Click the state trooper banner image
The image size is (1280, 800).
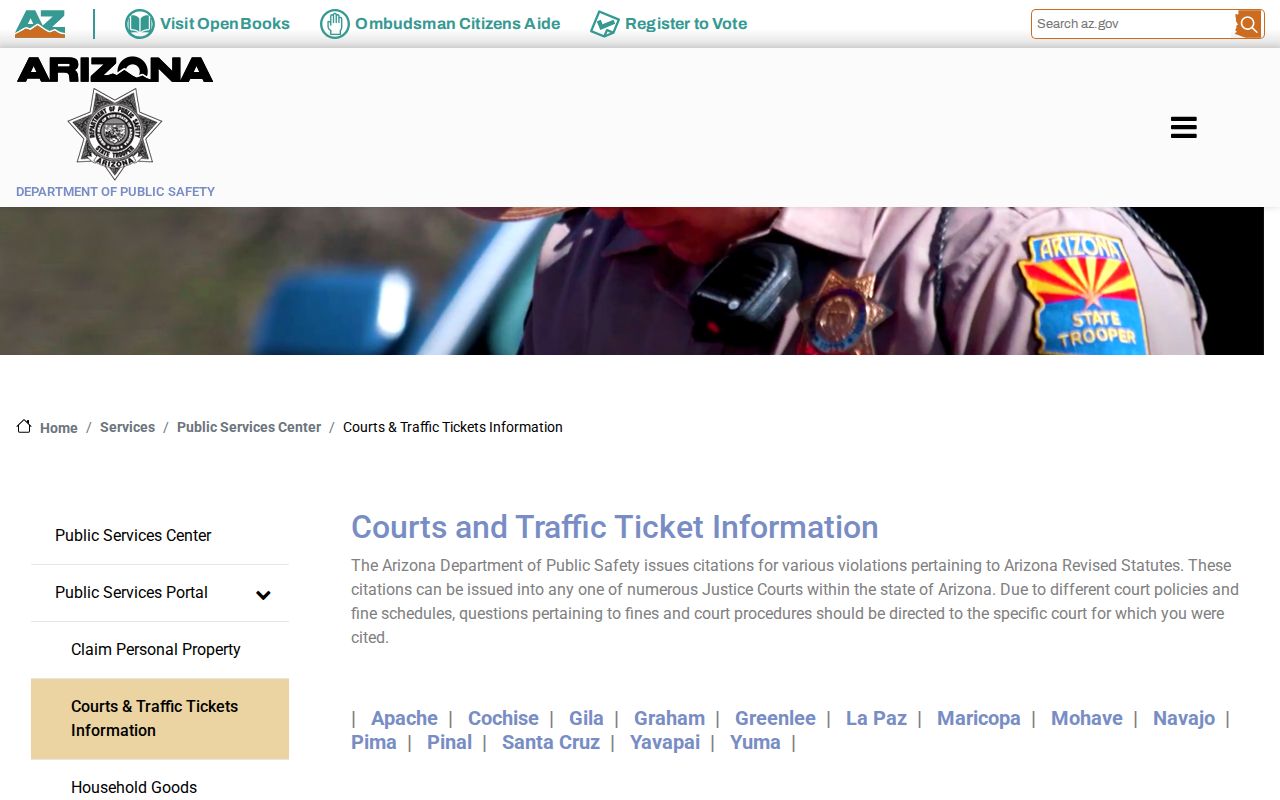(632, 281)
